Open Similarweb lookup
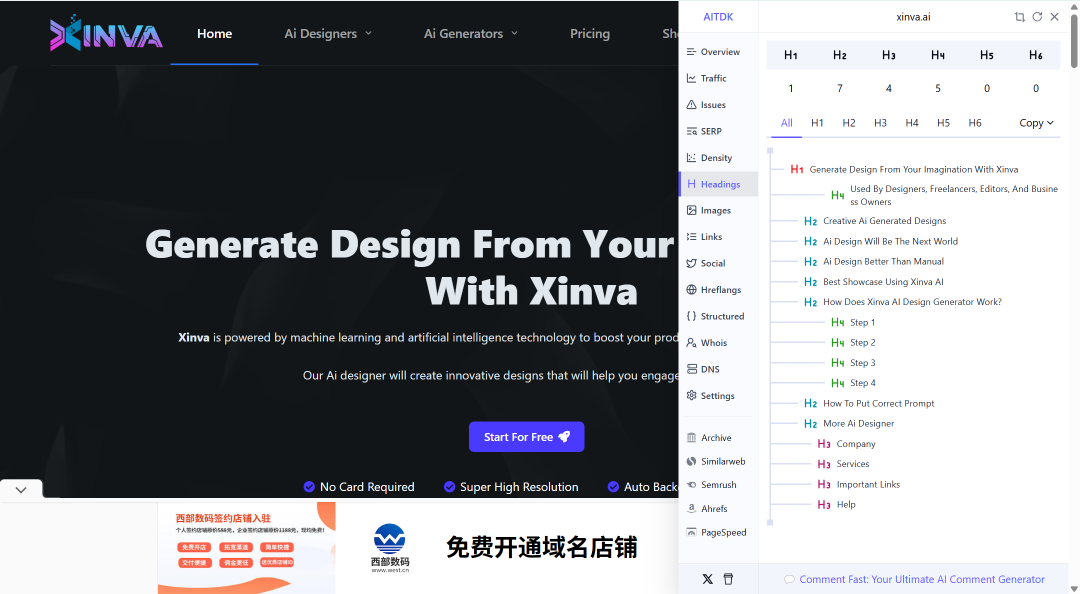 pos(718,461)
